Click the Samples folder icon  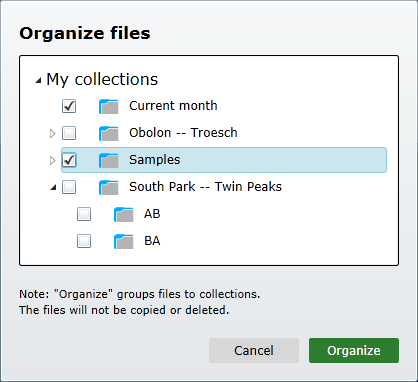tap(109, 160)
